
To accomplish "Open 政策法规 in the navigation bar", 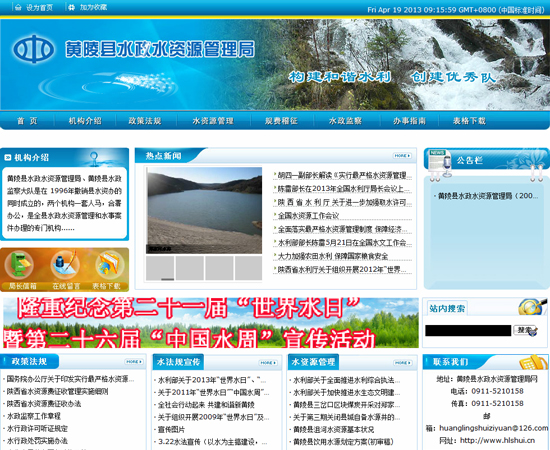I will [145, 121].
